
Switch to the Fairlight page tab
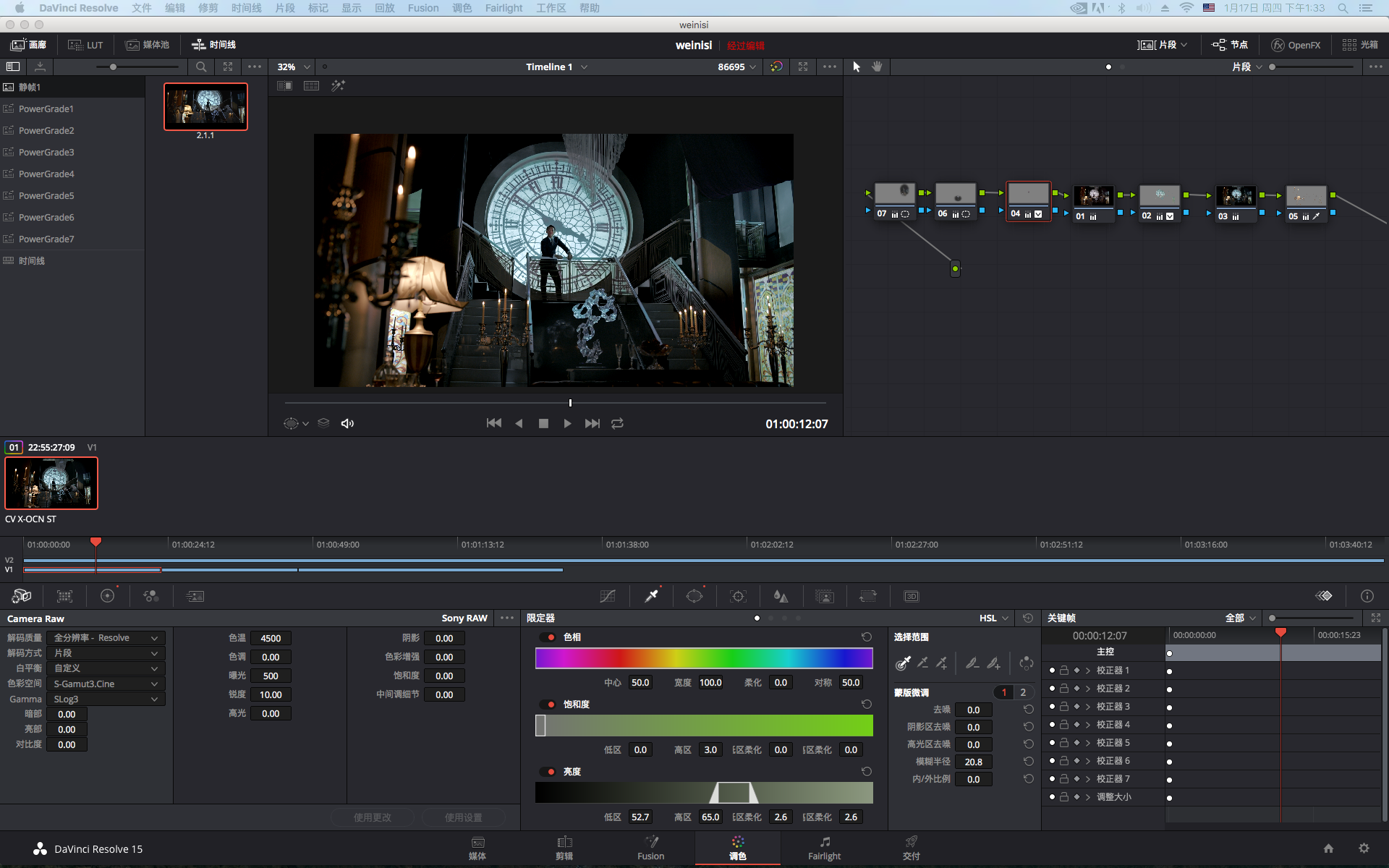tap(824, 848)
